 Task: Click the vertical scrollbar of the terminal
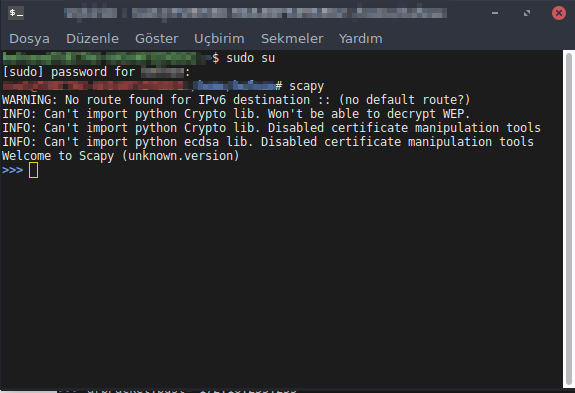coord(569,218)
